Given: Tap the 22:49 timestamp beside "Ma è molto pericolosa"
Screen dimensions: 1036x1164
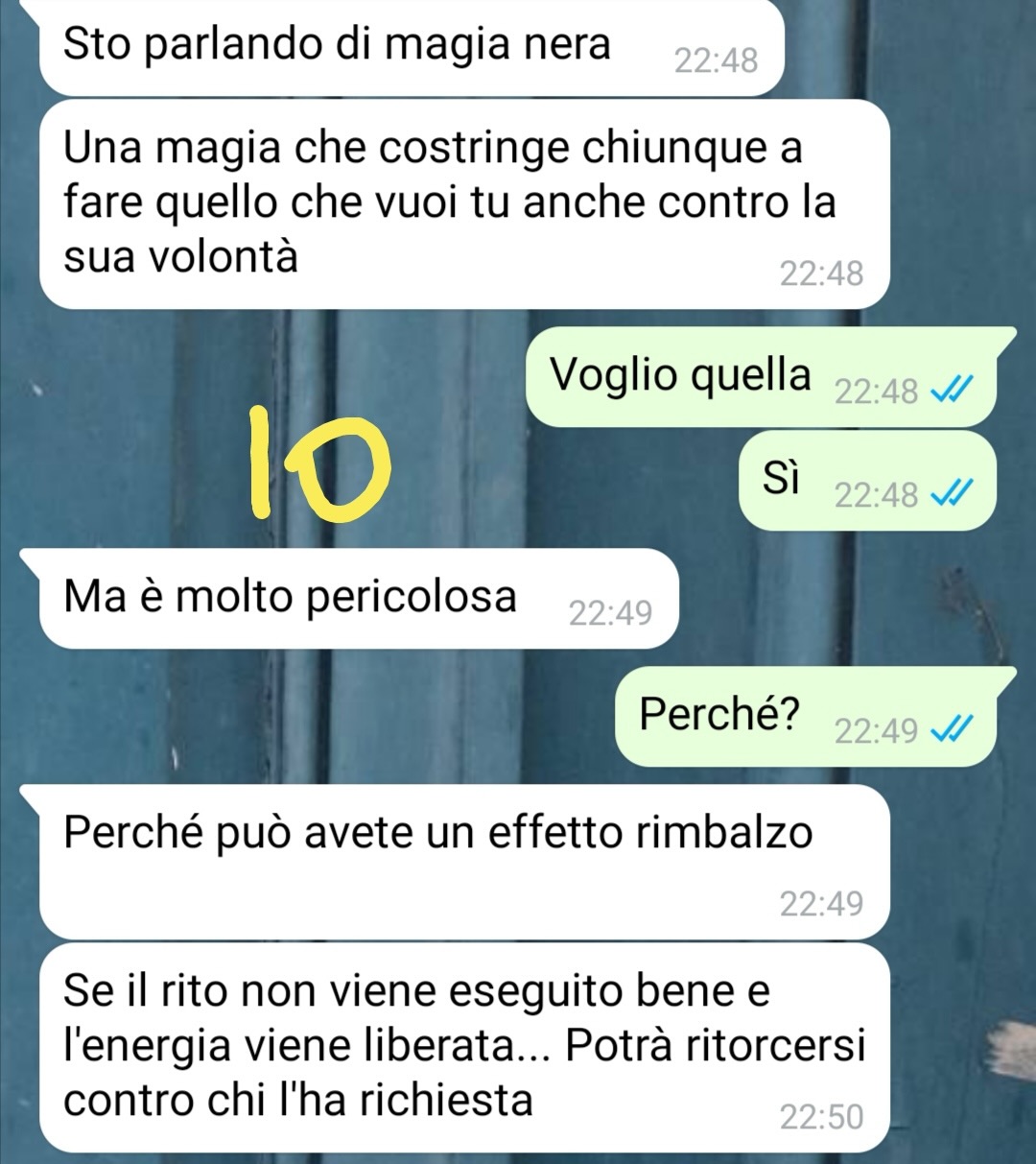Looking at the screenshot, I should point(610,612).
